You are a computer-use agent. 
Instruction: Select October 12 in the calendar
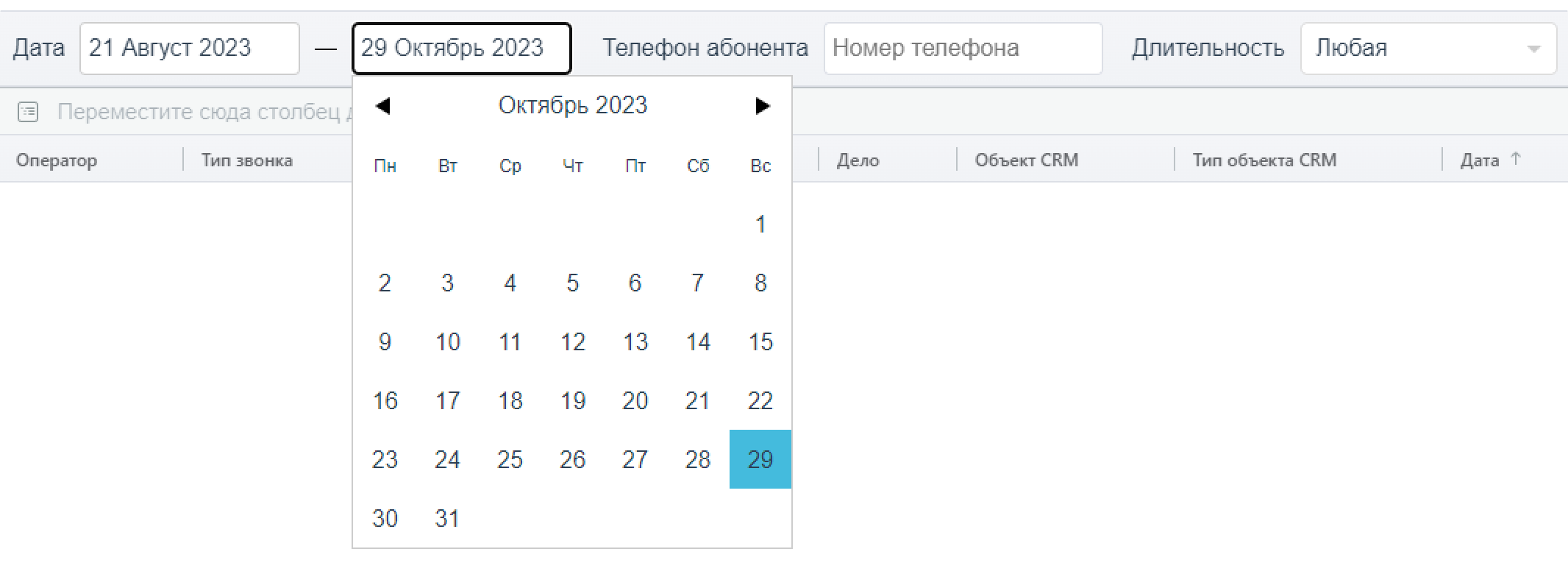[572, 341]
